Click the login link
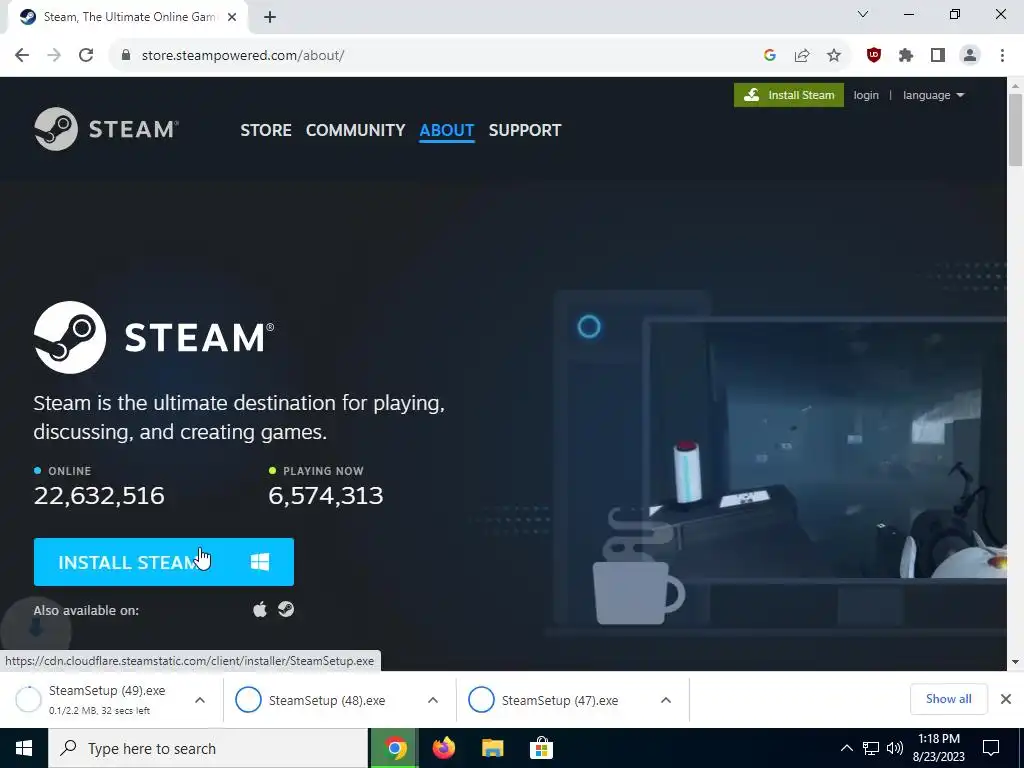This screenshot has width=1024, height=768. [866, 95]
